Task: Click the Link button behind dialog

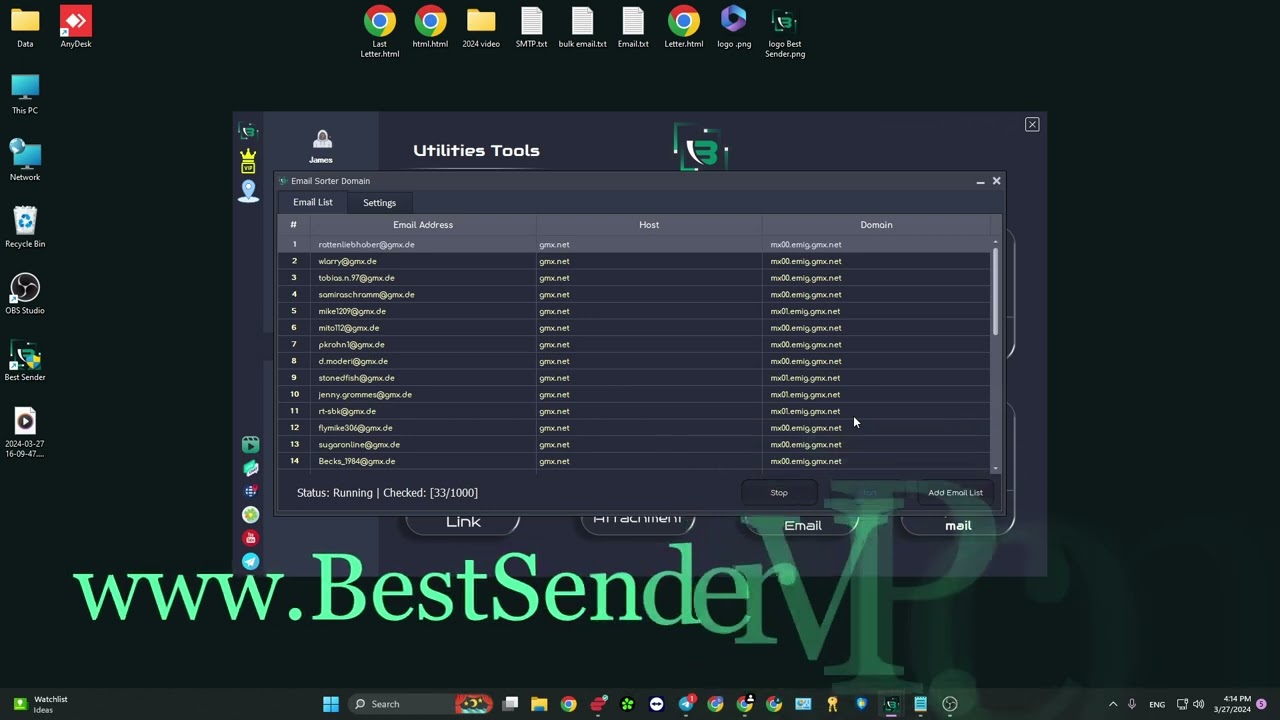Action: (x=463, y=523)
